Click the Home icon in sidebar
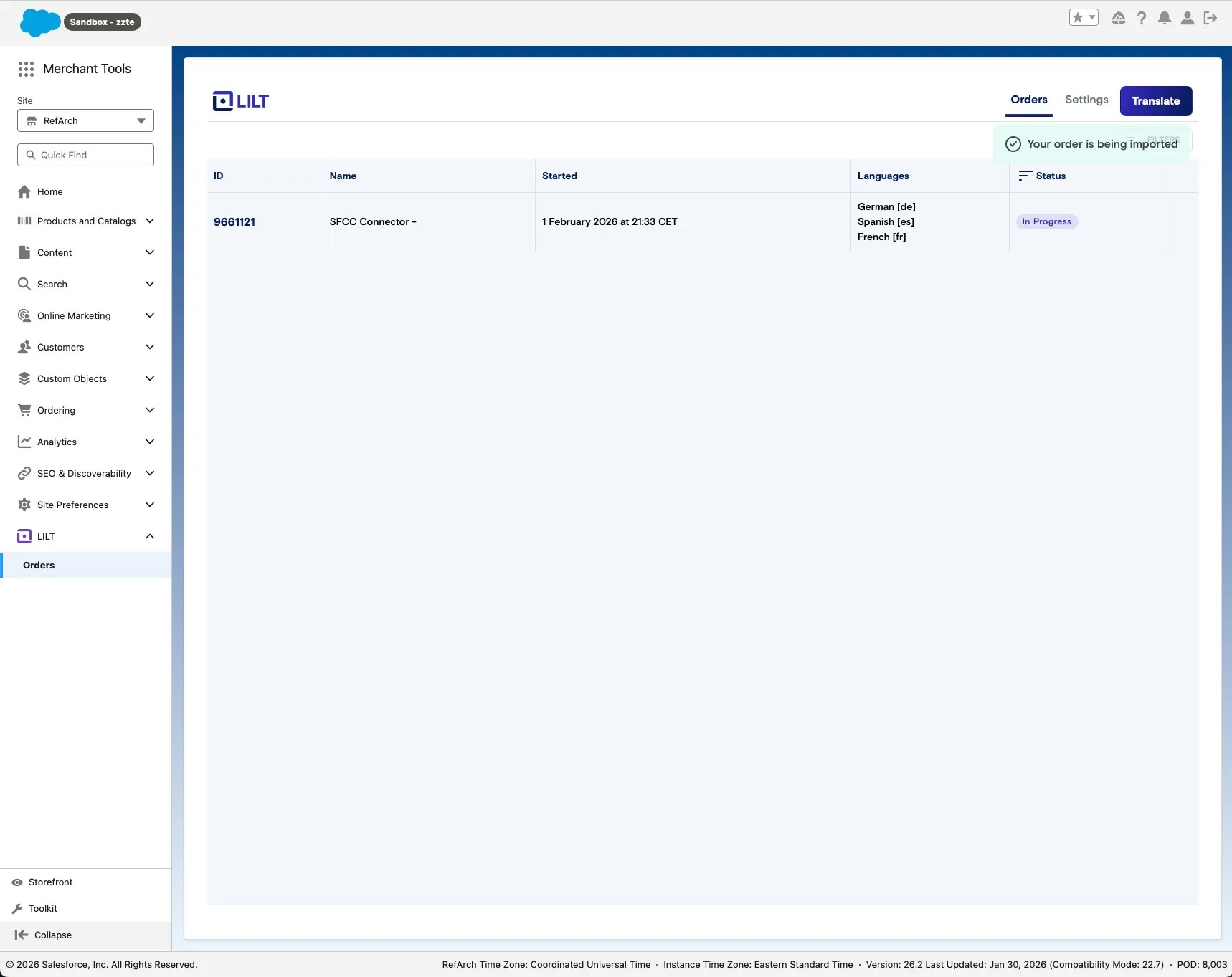The image size is (1232, 977). [x=24, y=191]
